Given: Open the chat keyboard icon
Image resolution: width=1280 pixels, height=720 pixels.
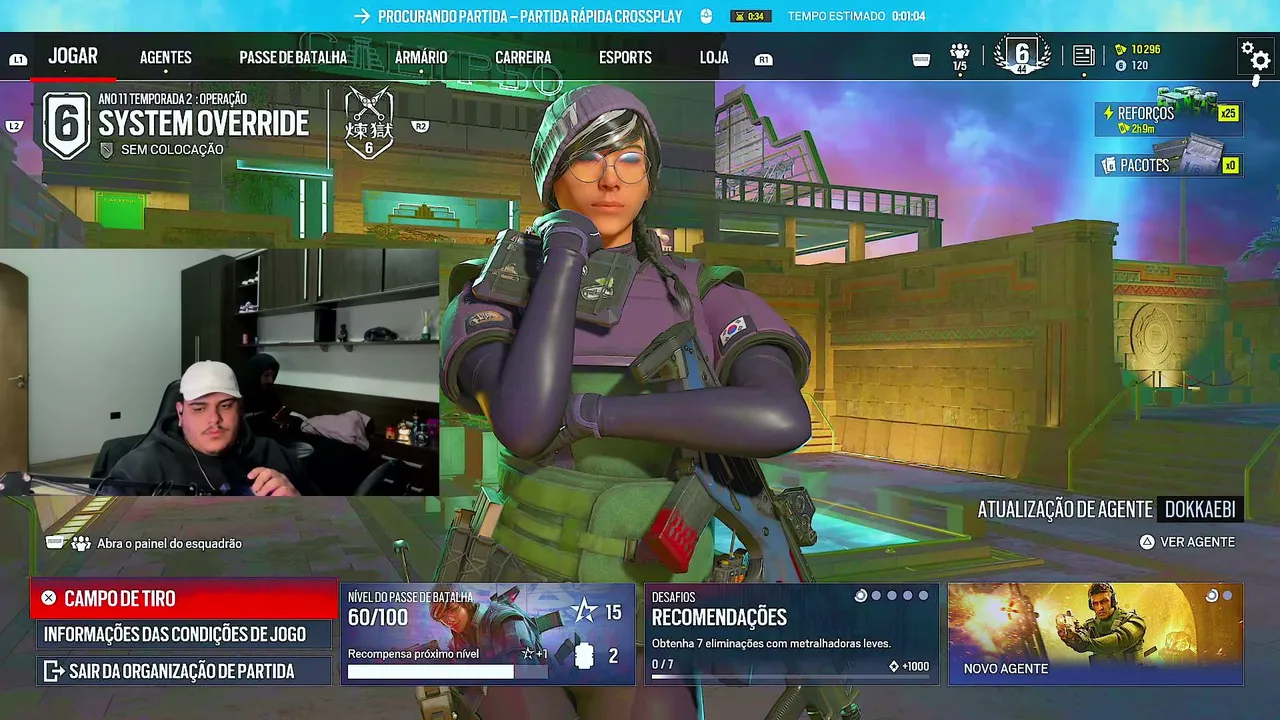Looking at the screenshot, I should coord(921,60).
